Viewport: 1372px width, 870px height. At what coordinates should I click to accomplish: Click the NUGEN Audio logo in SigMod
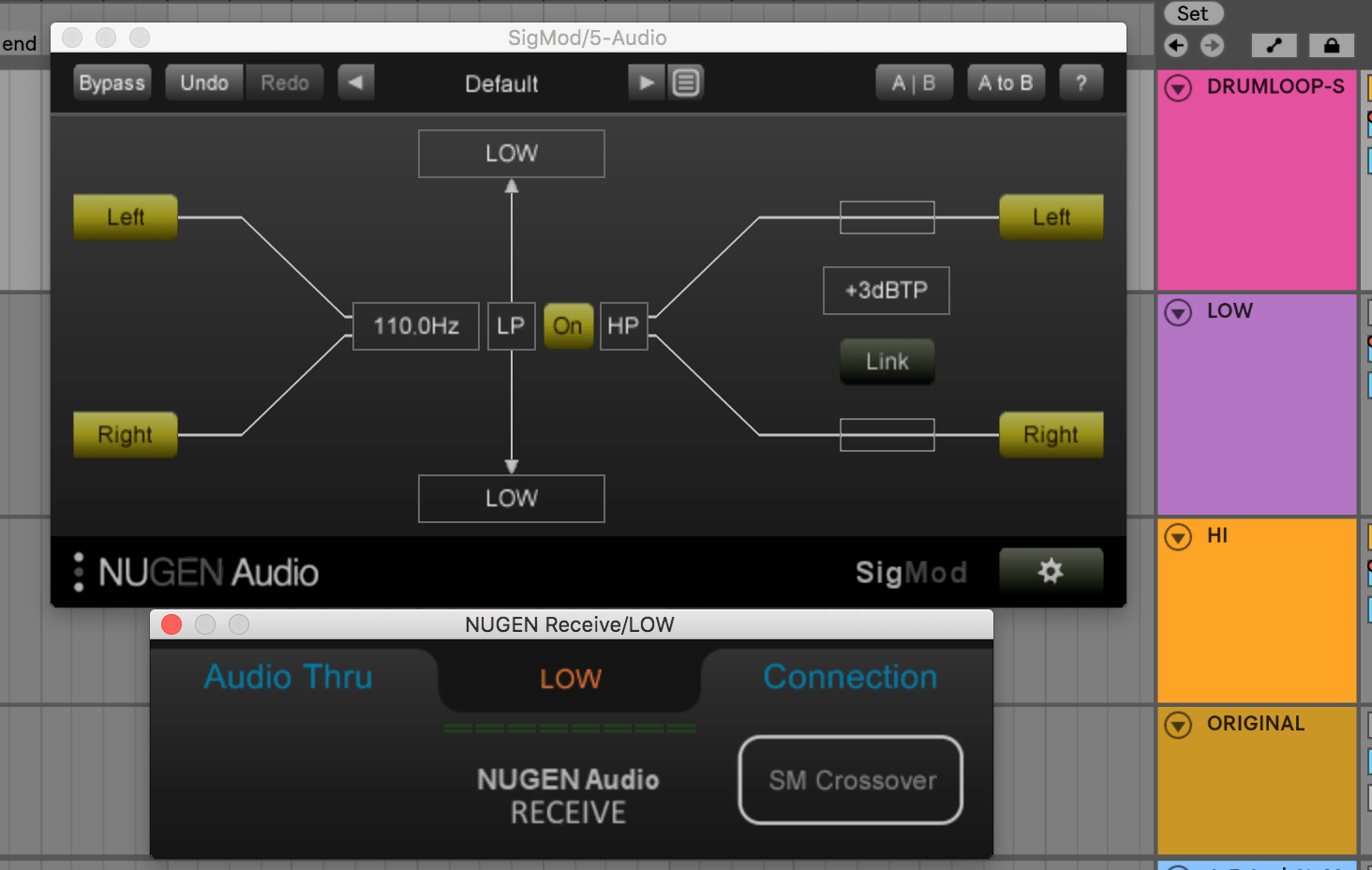click(208, 572)
